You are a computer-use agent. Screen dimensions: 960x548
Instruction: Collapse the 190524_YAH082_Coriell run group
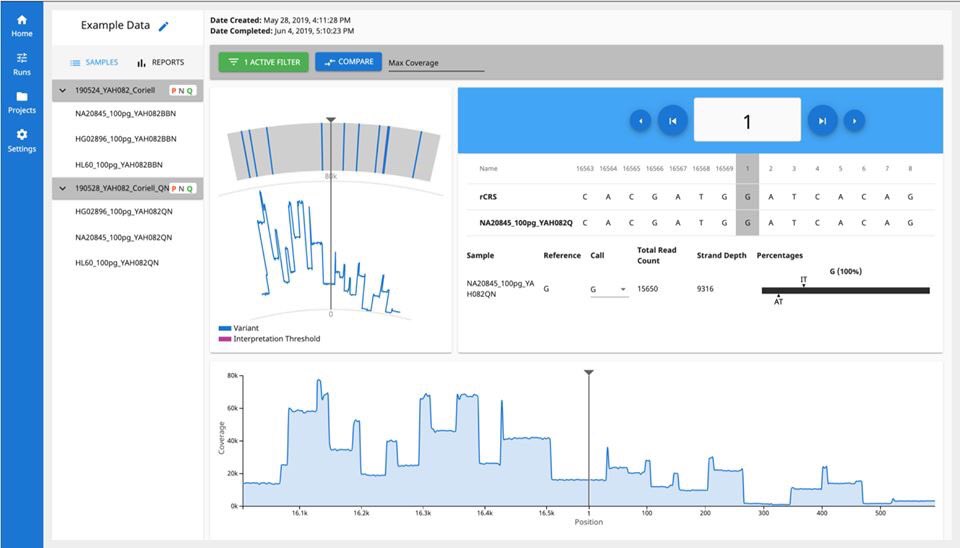(62, 91)
